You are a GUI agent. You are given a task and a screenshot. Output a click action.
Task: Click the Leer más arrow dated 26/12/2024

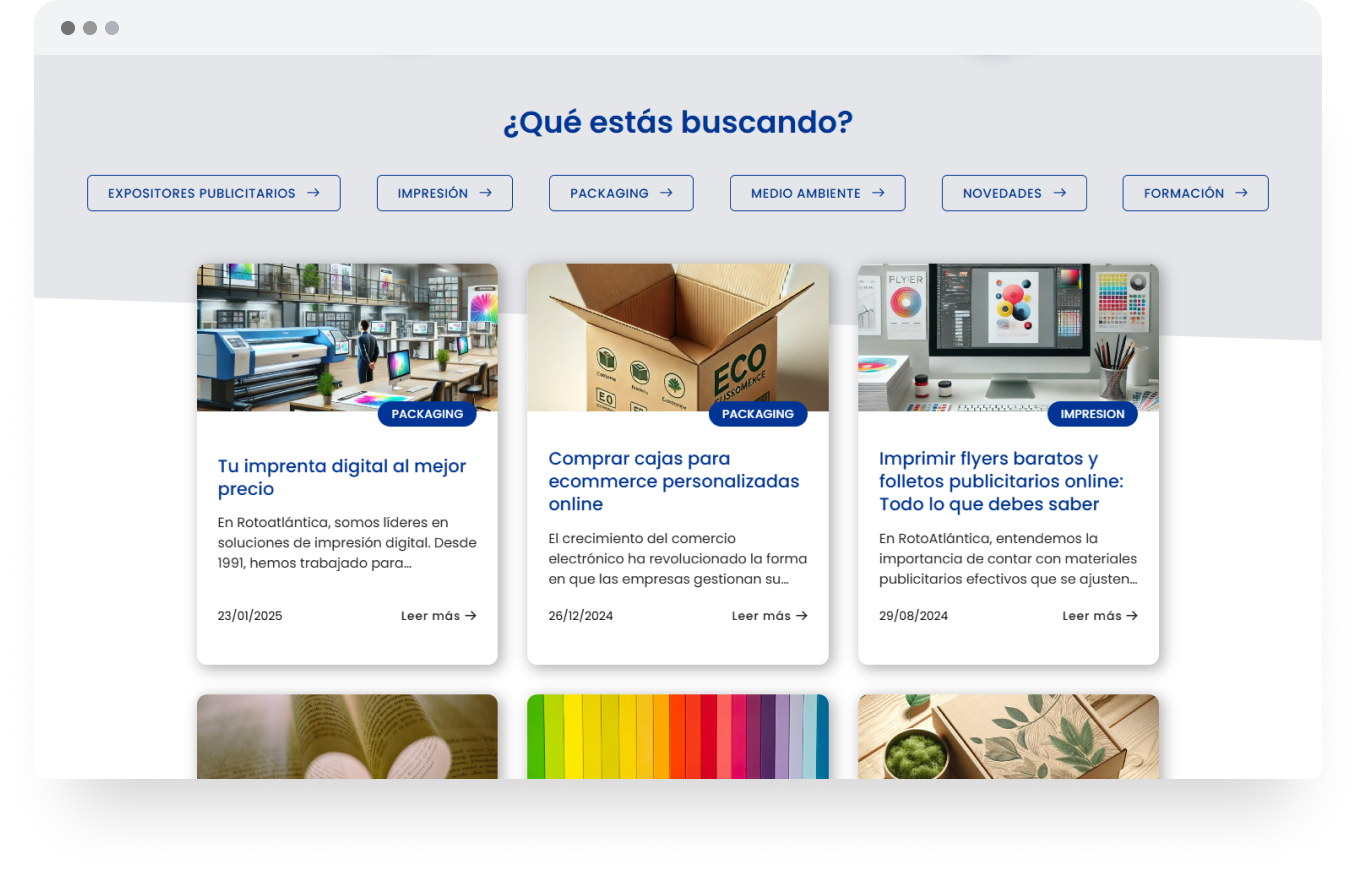[801, 616]
